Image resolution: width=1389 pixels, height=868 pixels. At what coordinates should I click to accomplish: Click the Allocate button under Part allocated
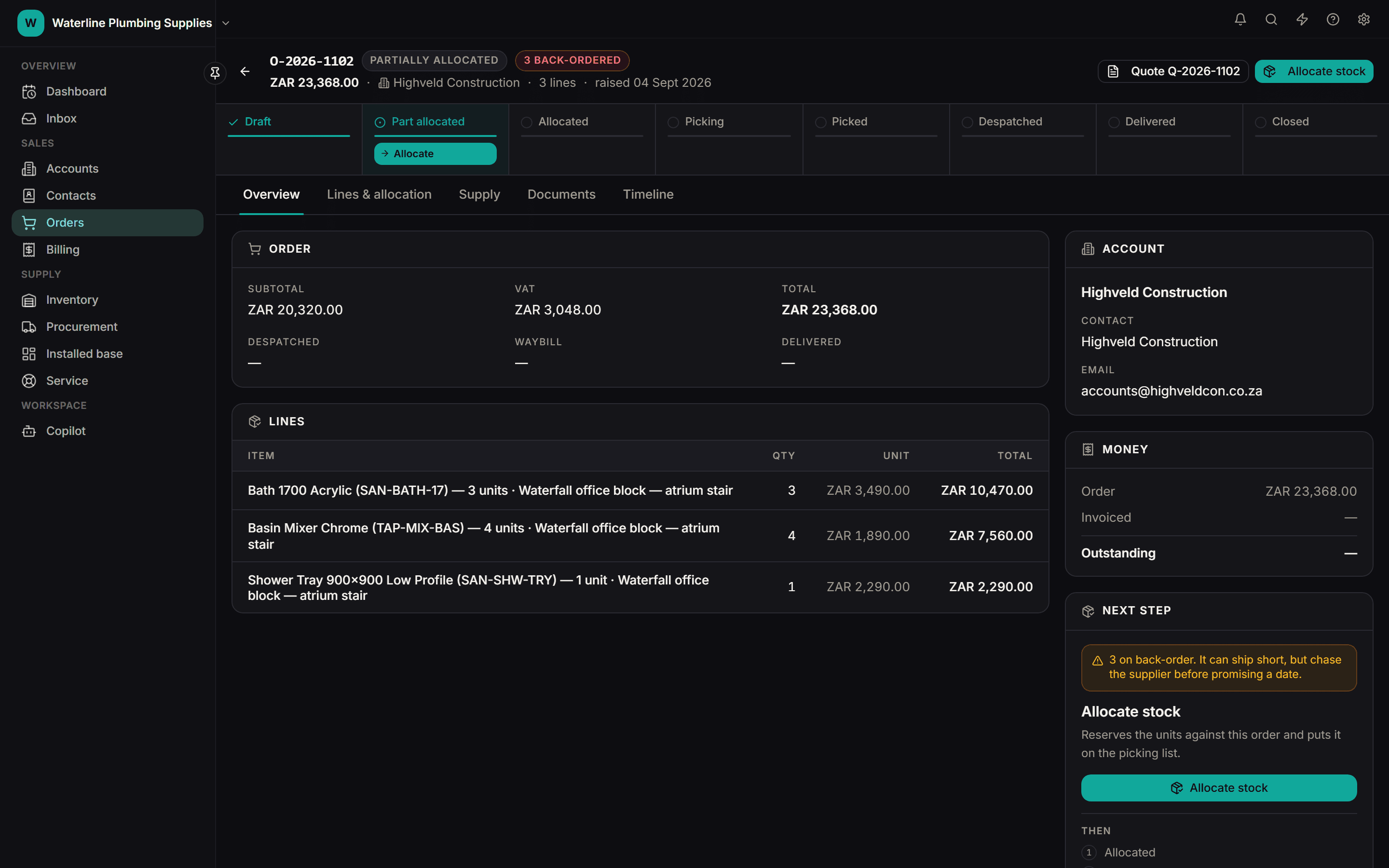(x=435, y=154)
